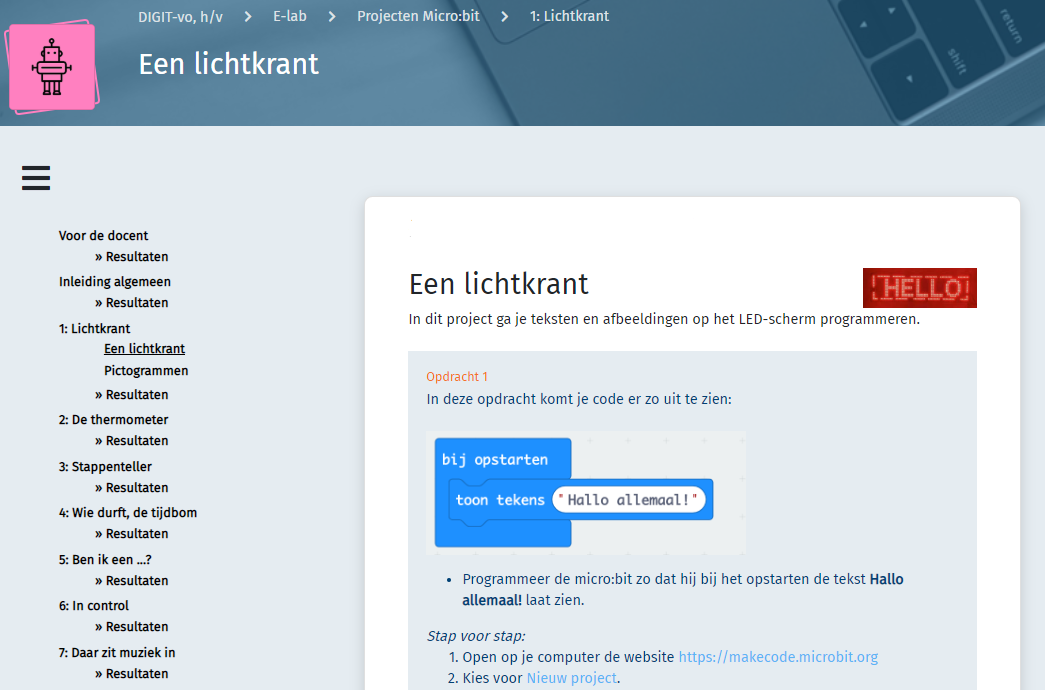Open the hamburger navigation menu
Screen dimensions: 1045x690
35,177
